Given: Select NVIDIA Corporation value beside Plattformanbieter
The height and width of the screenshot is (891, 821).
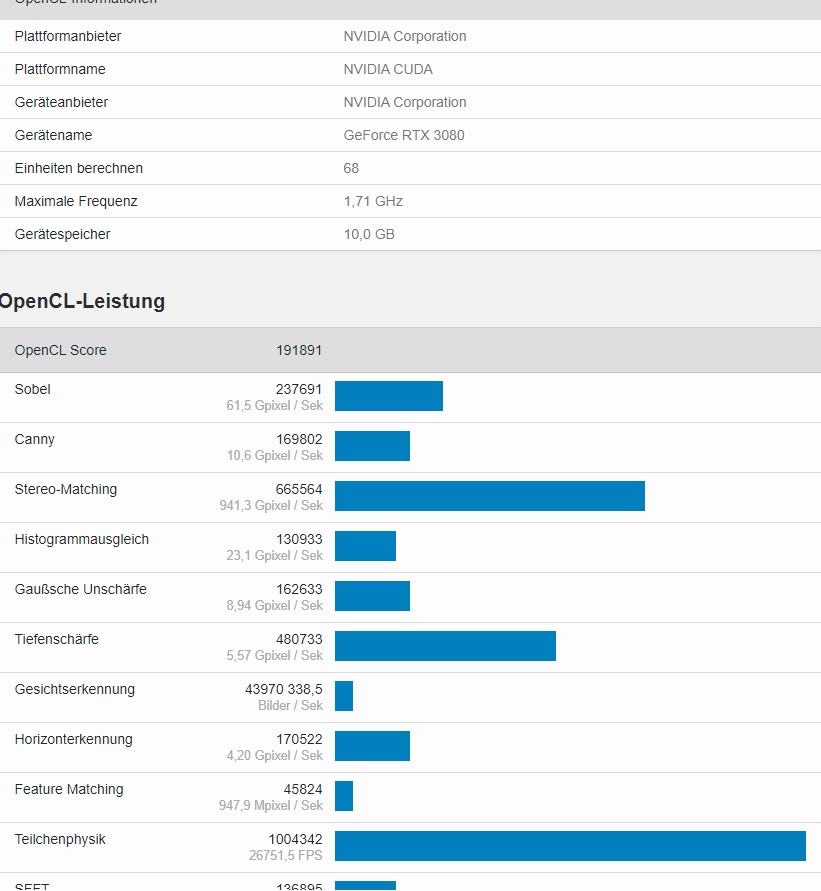Looking at the screenshot, I should [x=405, y=36].
